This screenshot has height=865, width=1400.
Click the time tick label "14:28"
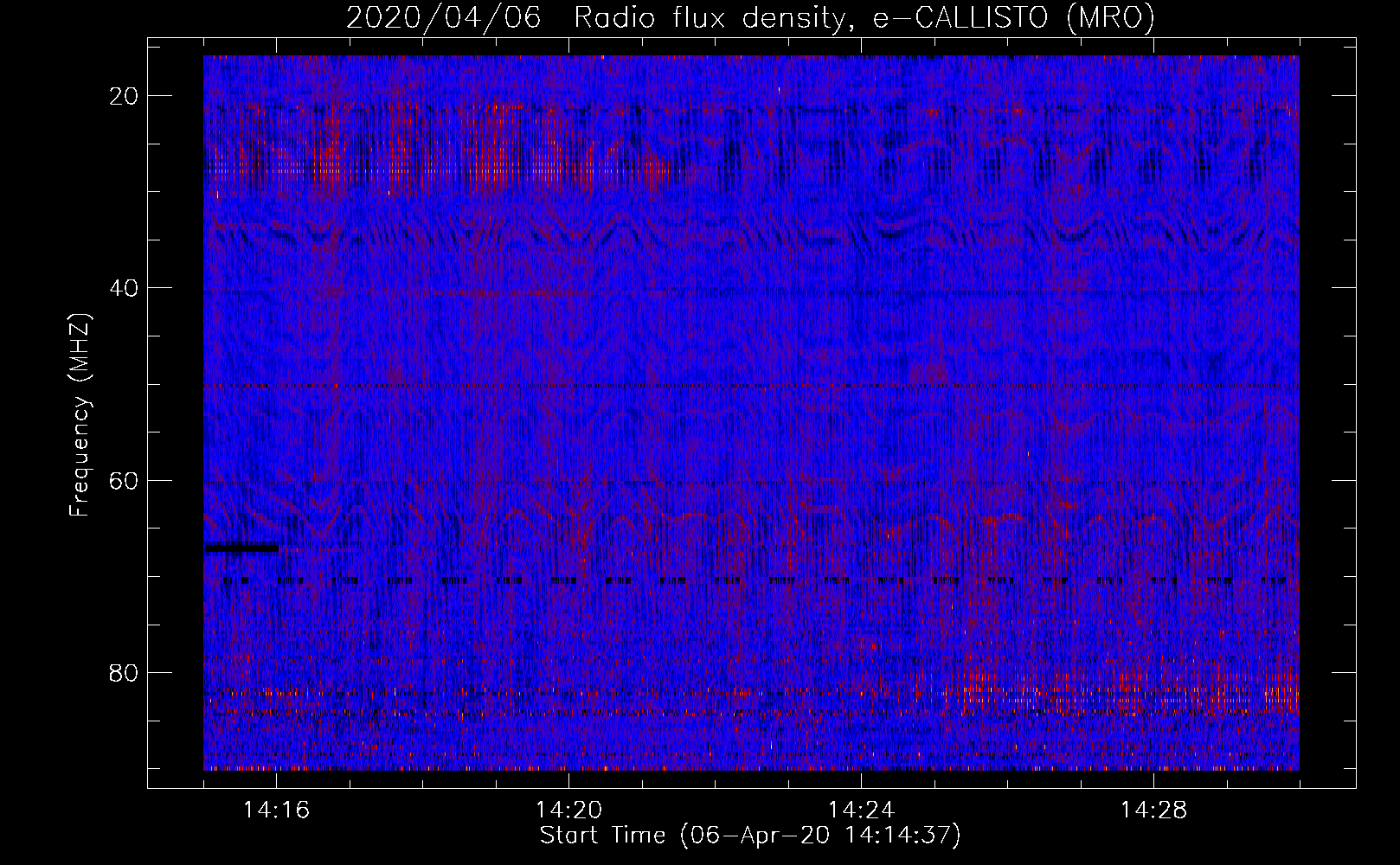[1154, 811]
